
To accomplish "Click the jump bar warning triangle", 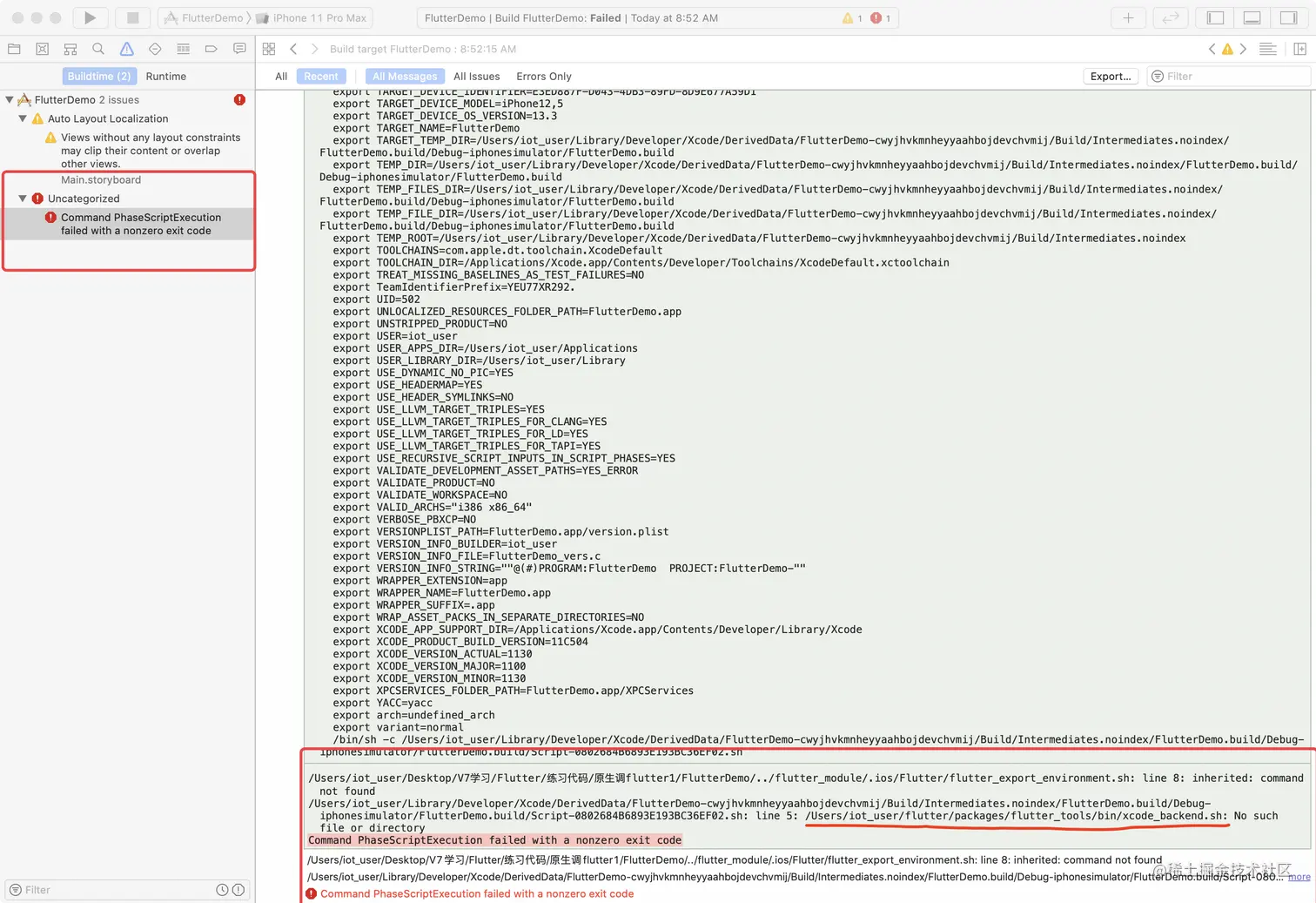I will pos(1227,49).
